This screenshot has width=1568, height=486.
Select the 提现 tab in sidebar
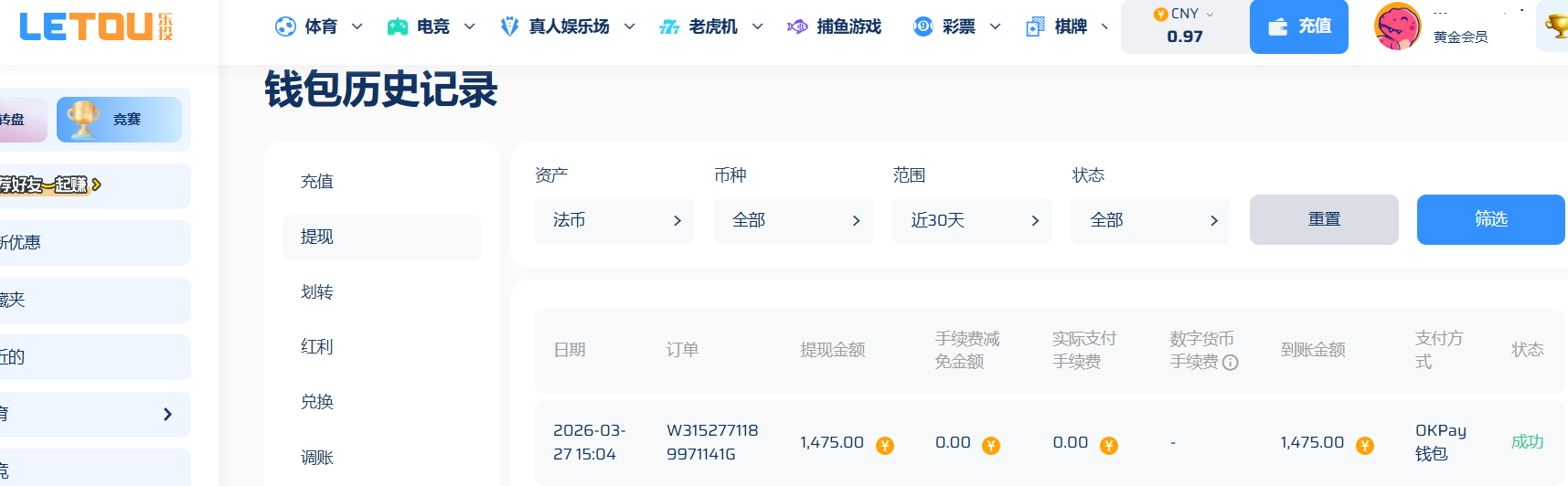click(382, 237)
